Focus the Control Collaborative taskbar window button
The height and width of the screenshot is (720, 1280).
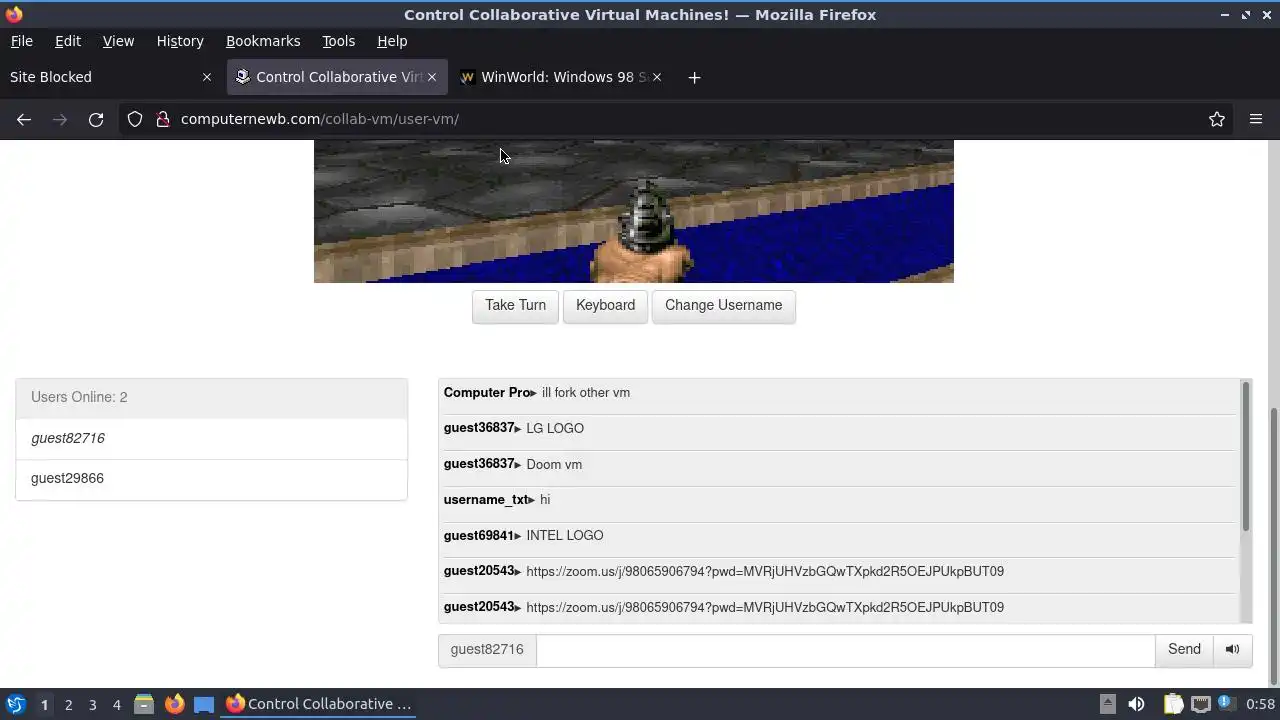coord(318,704)
